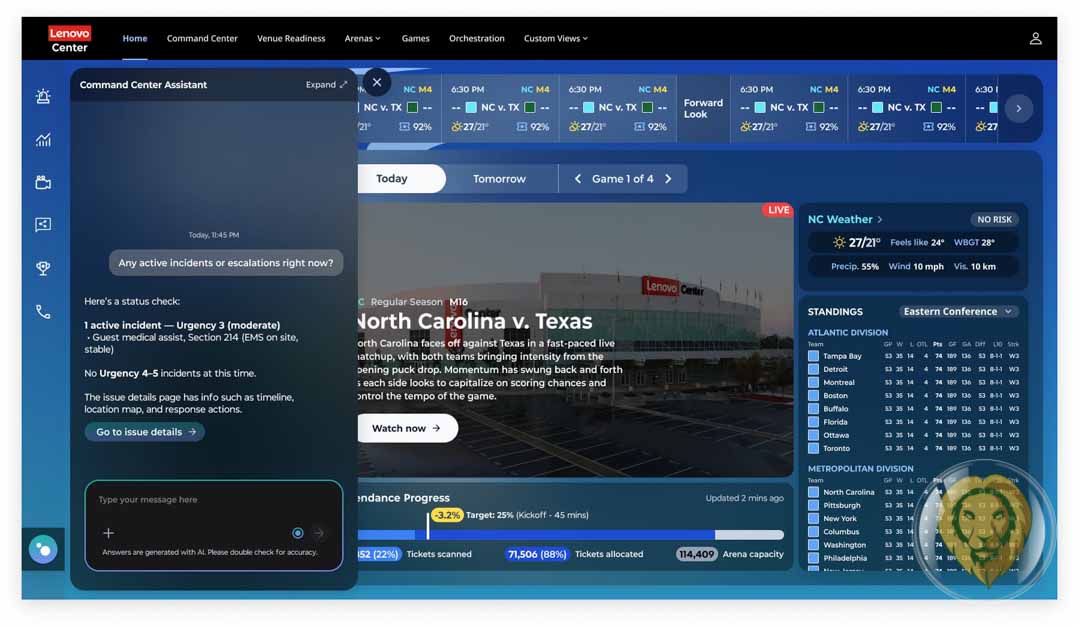
Task: Click the 'Today, 11:45 PM' timestamp
Action: tap(213, 235)
